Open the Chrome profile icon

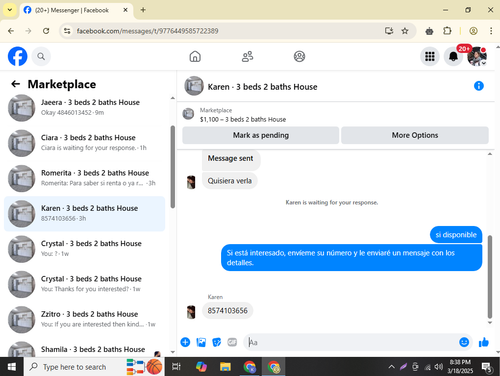[x=473, y=31]
